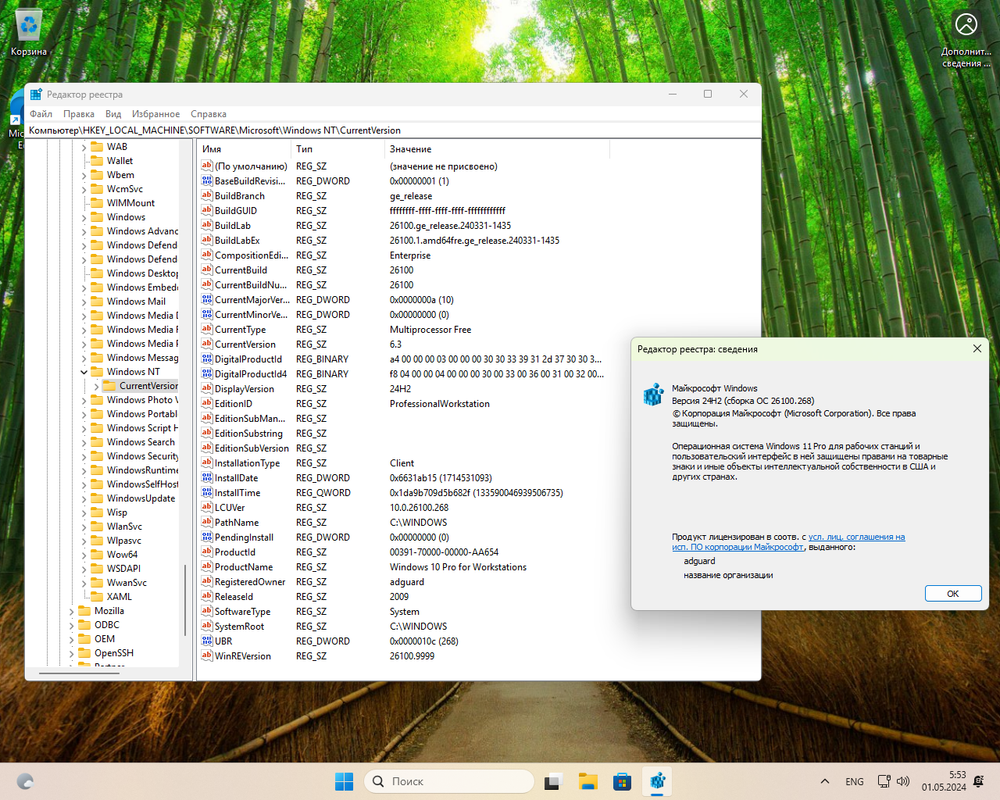
Task: Close the Редактор реестра: сведения dialog
Action: click(x=976, y=348)
